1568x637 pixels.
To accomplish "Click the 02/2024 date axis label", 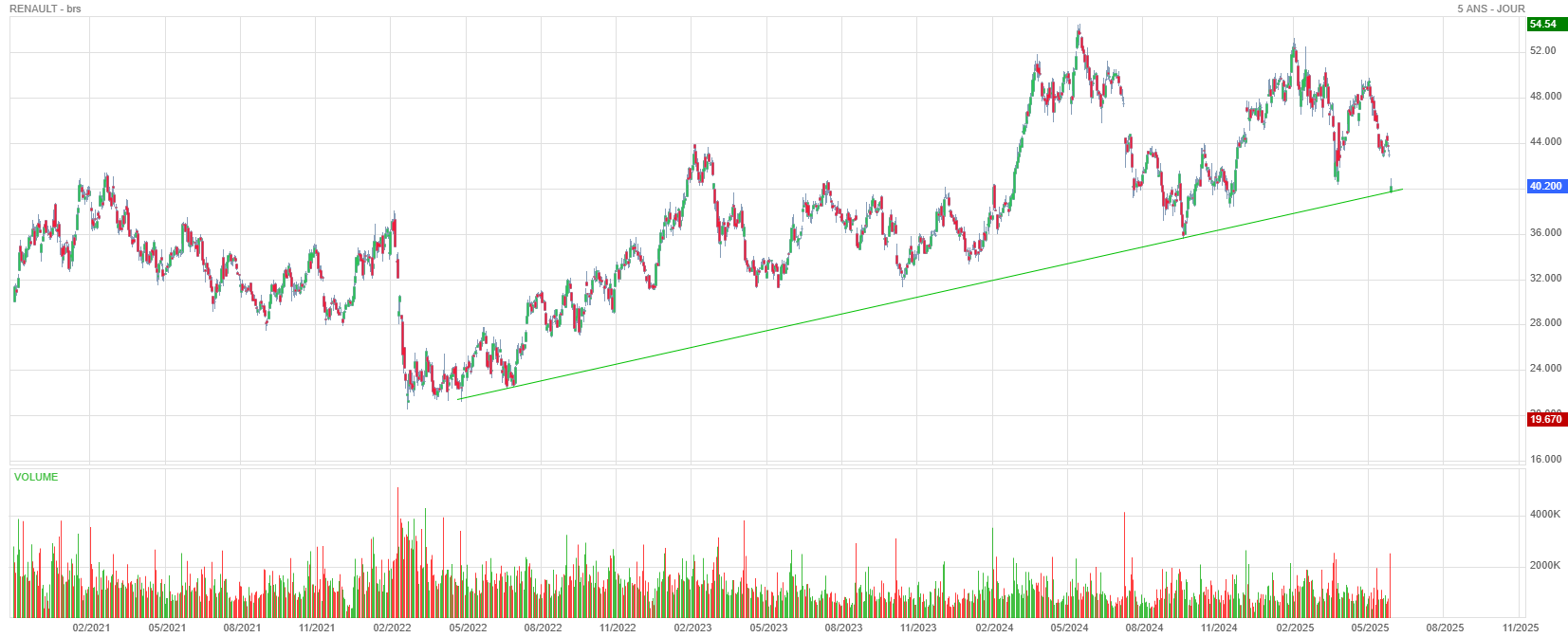I will 994,628.
